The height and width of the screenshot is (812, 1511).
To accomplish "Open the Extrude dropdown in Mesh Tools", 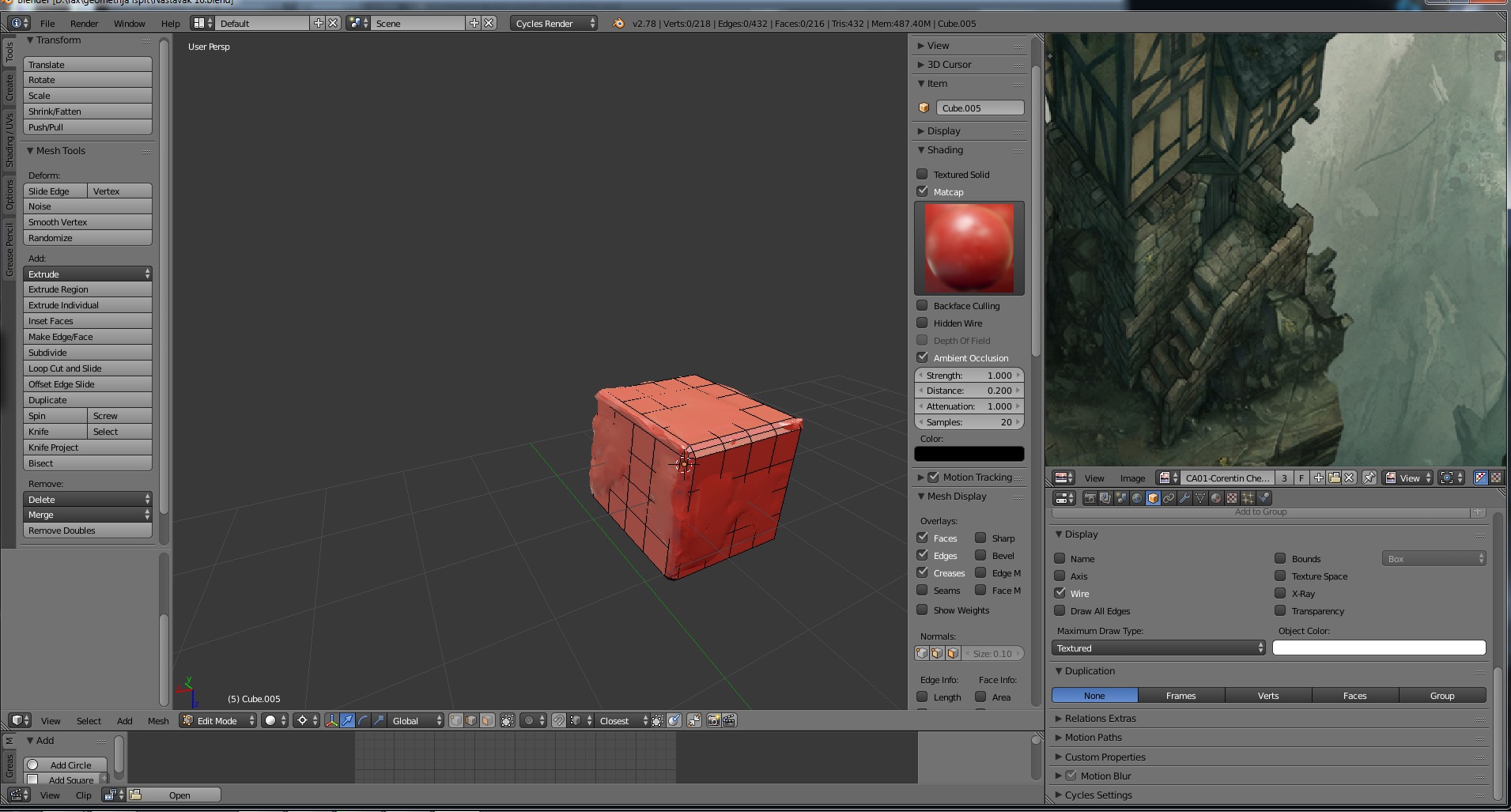I will pos(87,274).
